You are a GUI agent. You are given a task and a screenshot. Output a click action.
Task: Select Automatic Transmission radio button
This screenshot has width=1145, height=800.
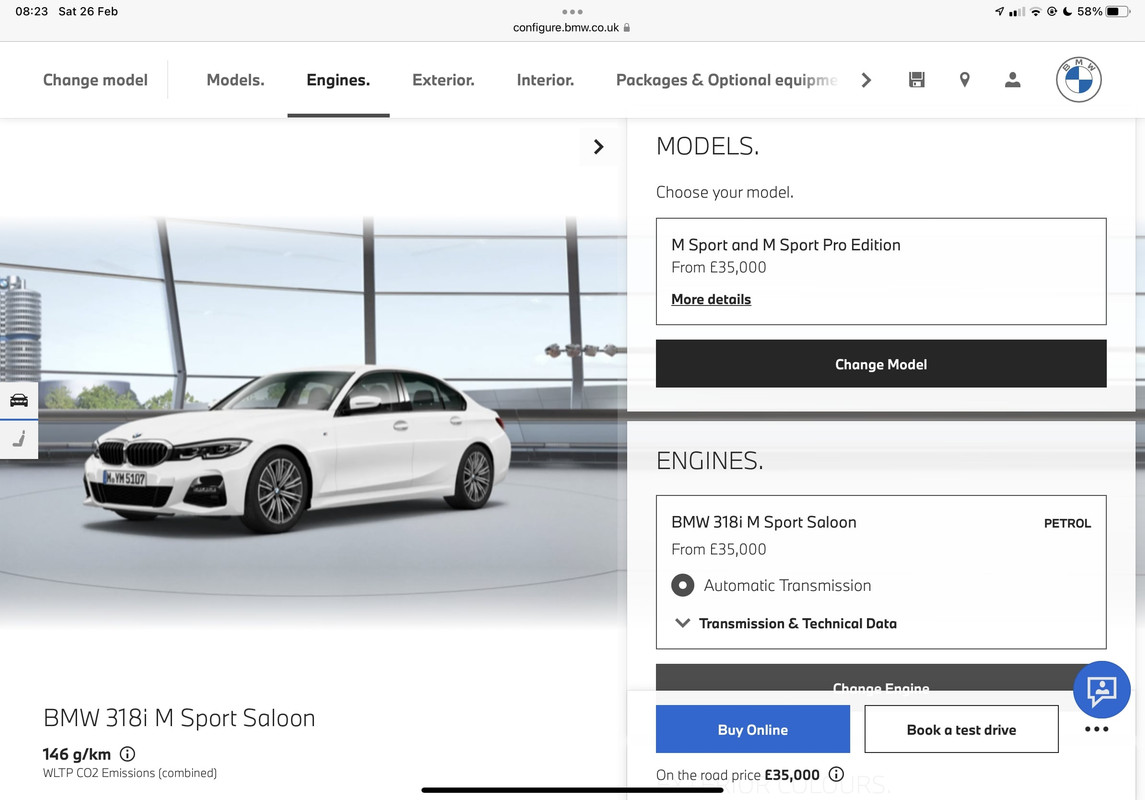[683, 585]
